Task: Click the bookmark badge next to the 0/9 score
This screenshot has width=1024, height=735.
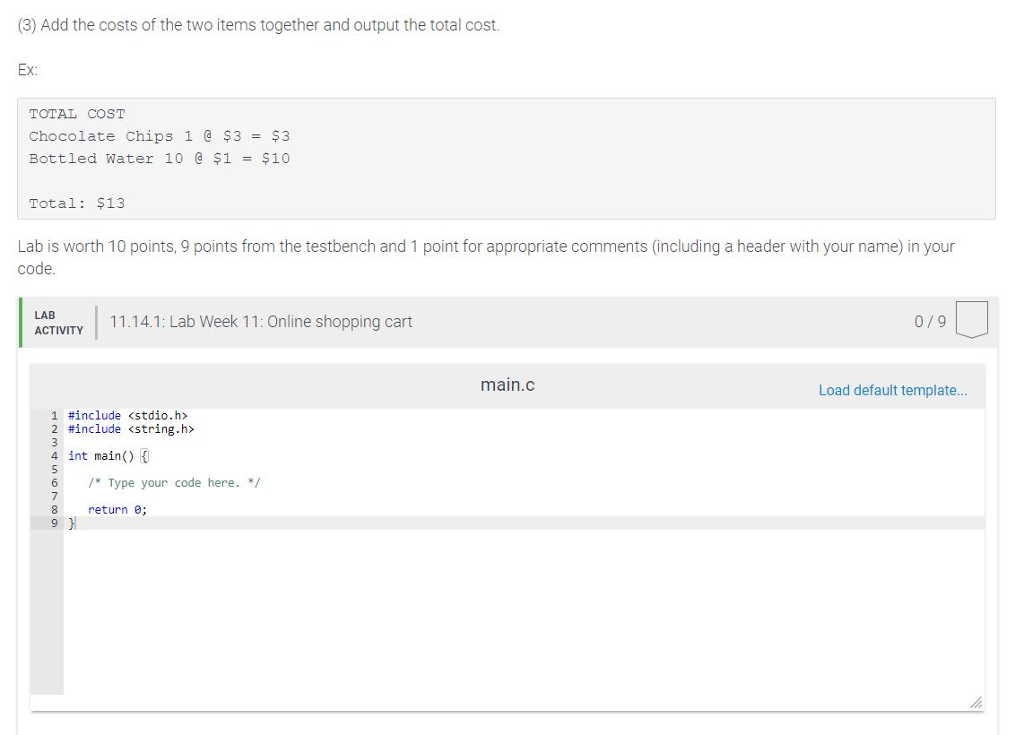Action: click(971, 320)
